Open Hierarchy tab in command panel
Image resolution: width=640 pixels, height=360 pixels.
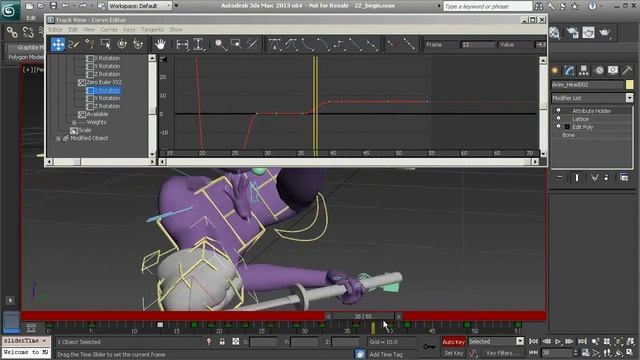pos(584,70)
